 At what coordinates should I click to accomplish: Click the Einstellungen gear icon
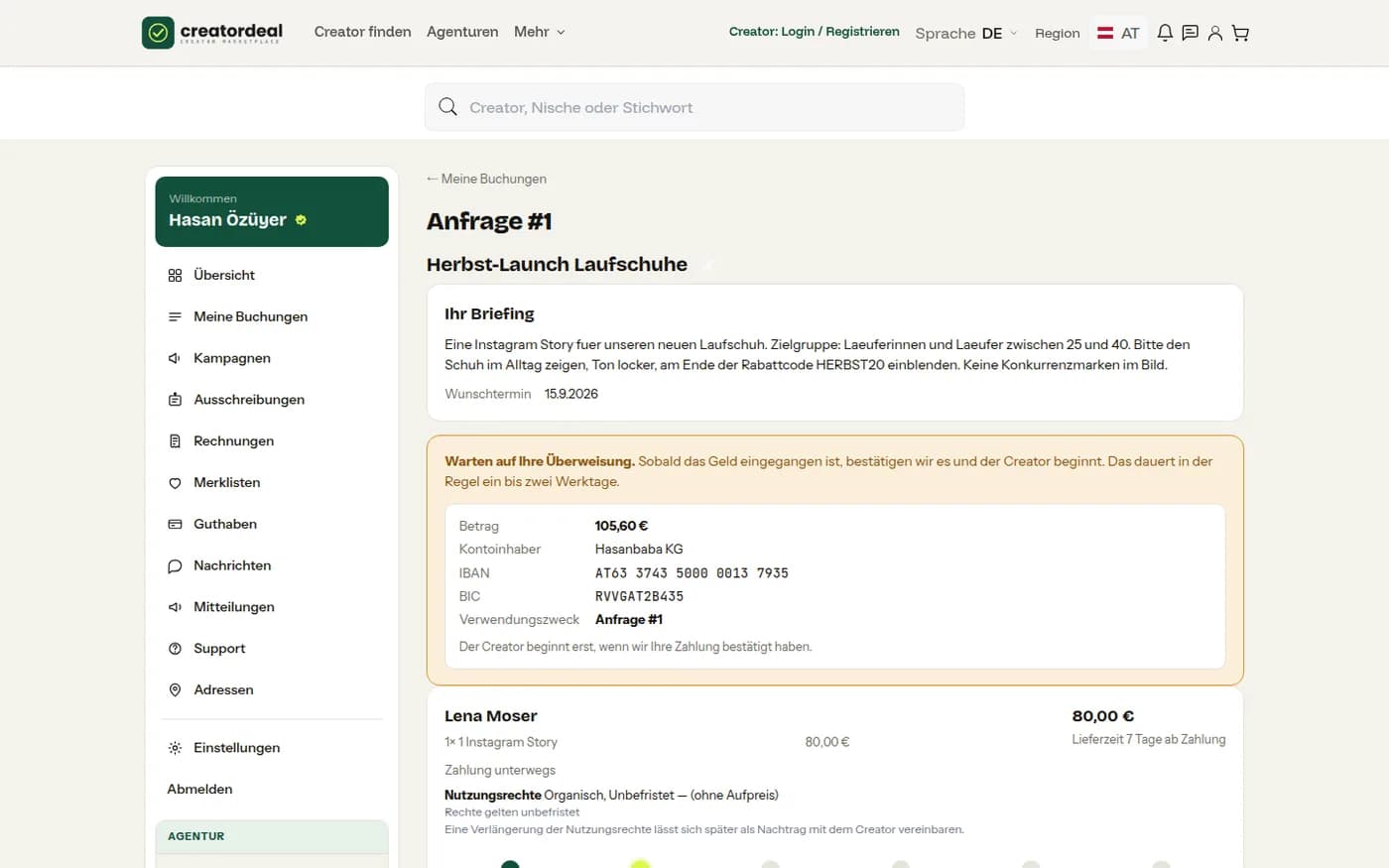[x=175, y=748]
